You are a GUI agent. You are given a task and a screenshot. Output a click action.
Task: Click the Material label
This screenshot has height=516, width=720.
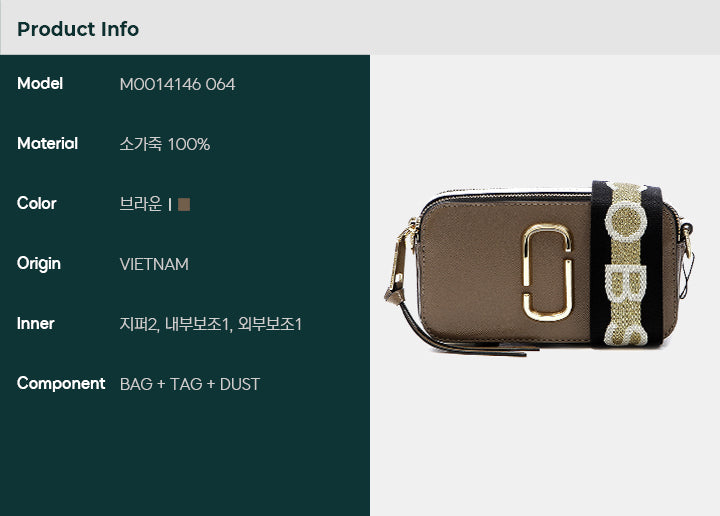(x=47, y=143)
